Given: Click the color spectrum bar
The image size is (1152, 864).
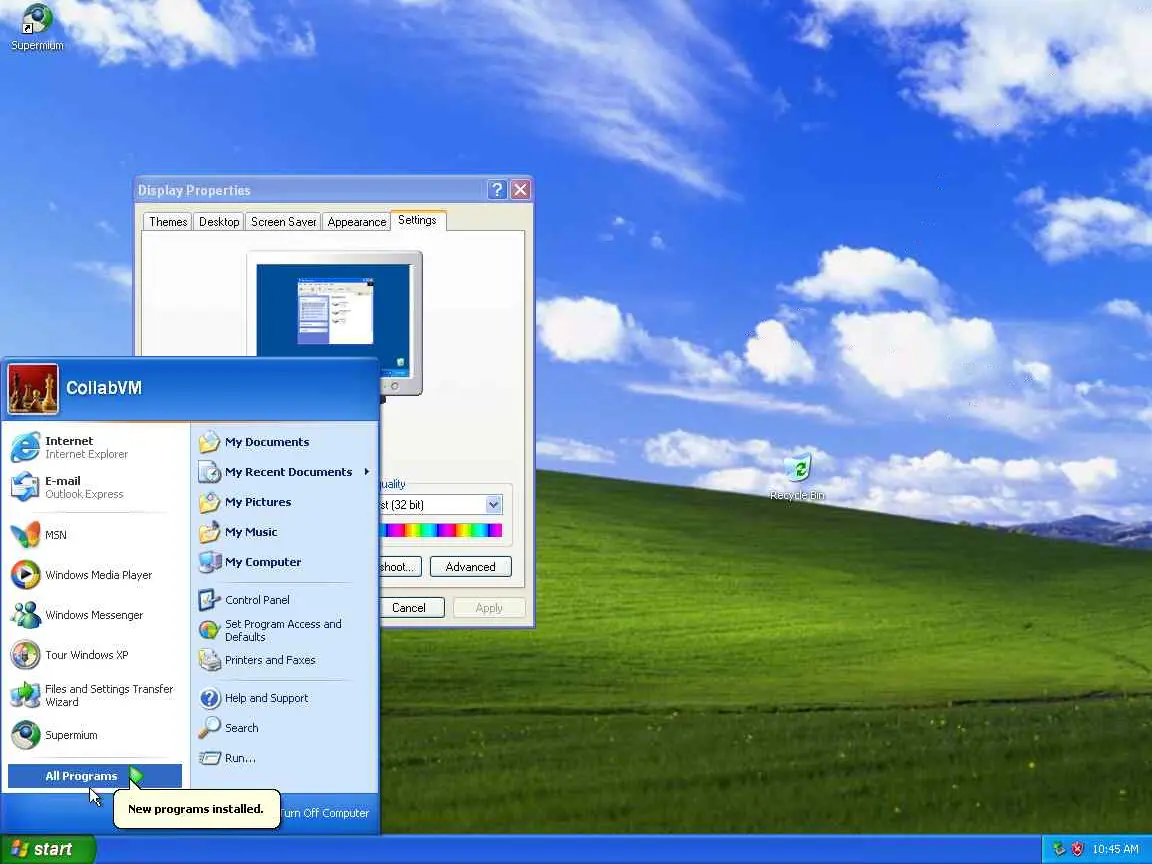Looking at the screenshot, I should point(441,530).
